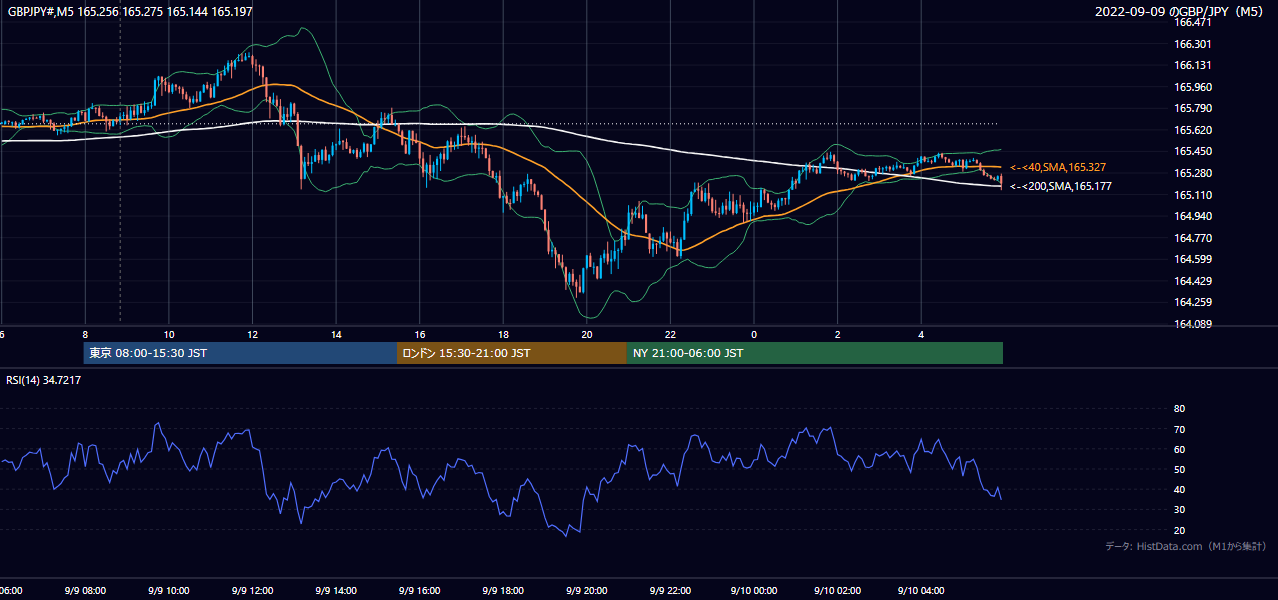Click price axis value 164.940
Screen dimensions: 1278x600
[1192, 216]
